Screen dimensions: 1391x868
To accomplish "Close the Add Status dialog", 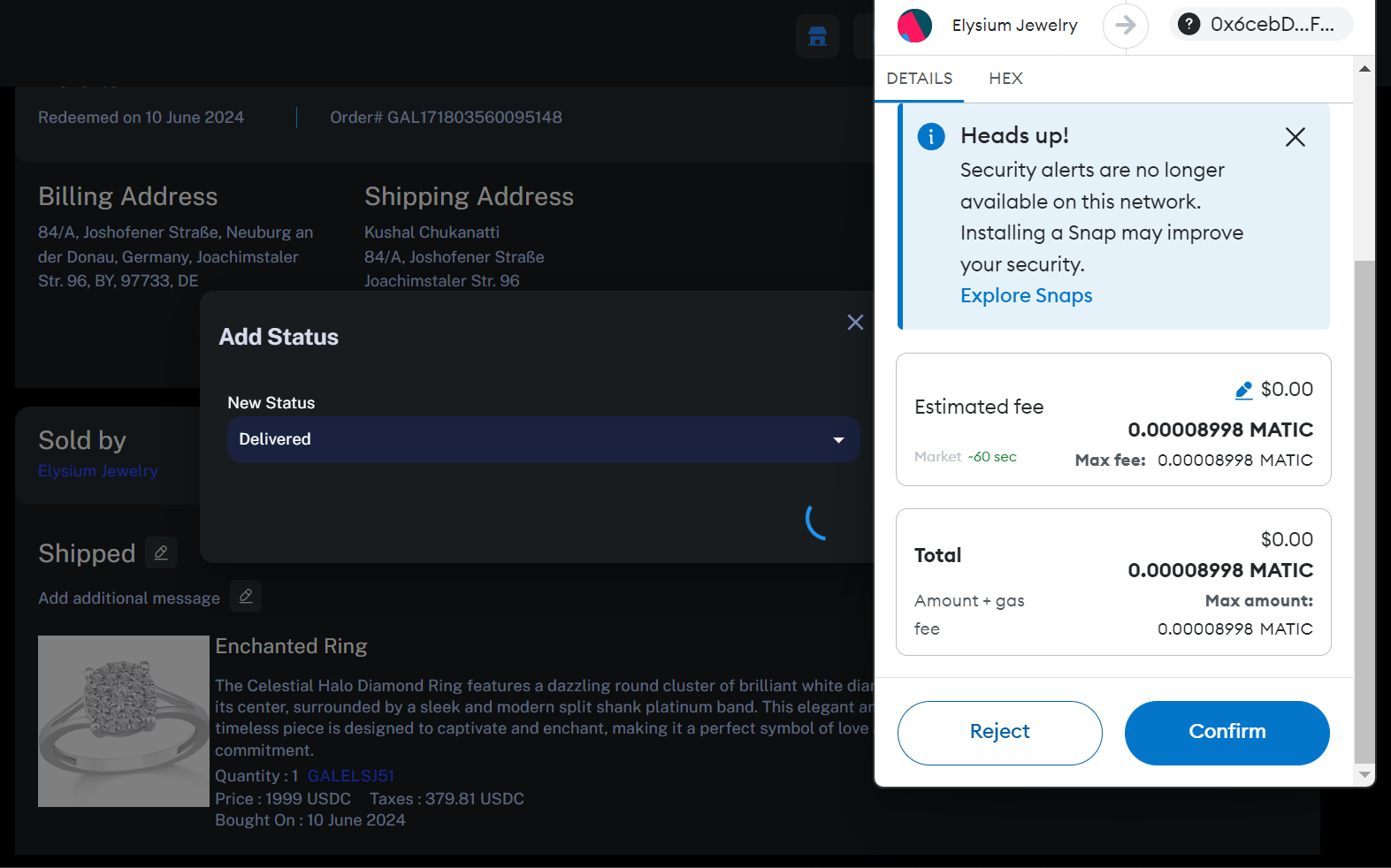I will tap(855, 323).
